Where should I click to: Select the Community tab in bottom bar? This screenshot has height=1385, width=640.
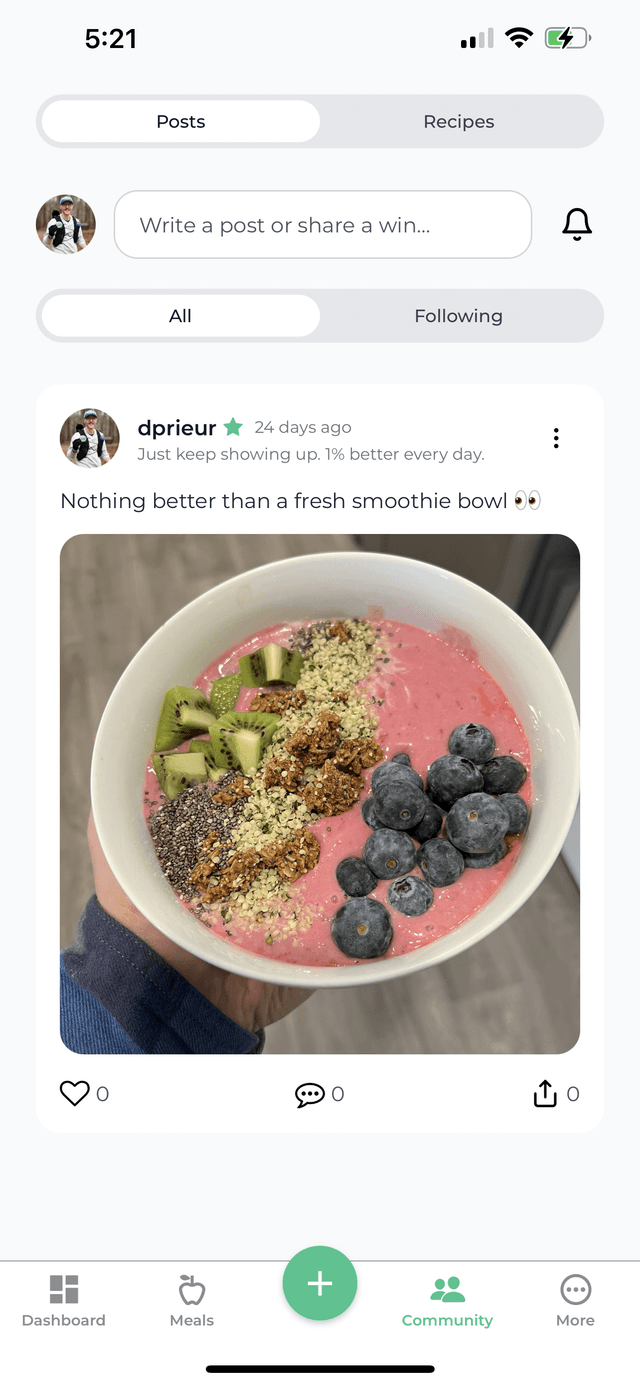pos(447,1301)
